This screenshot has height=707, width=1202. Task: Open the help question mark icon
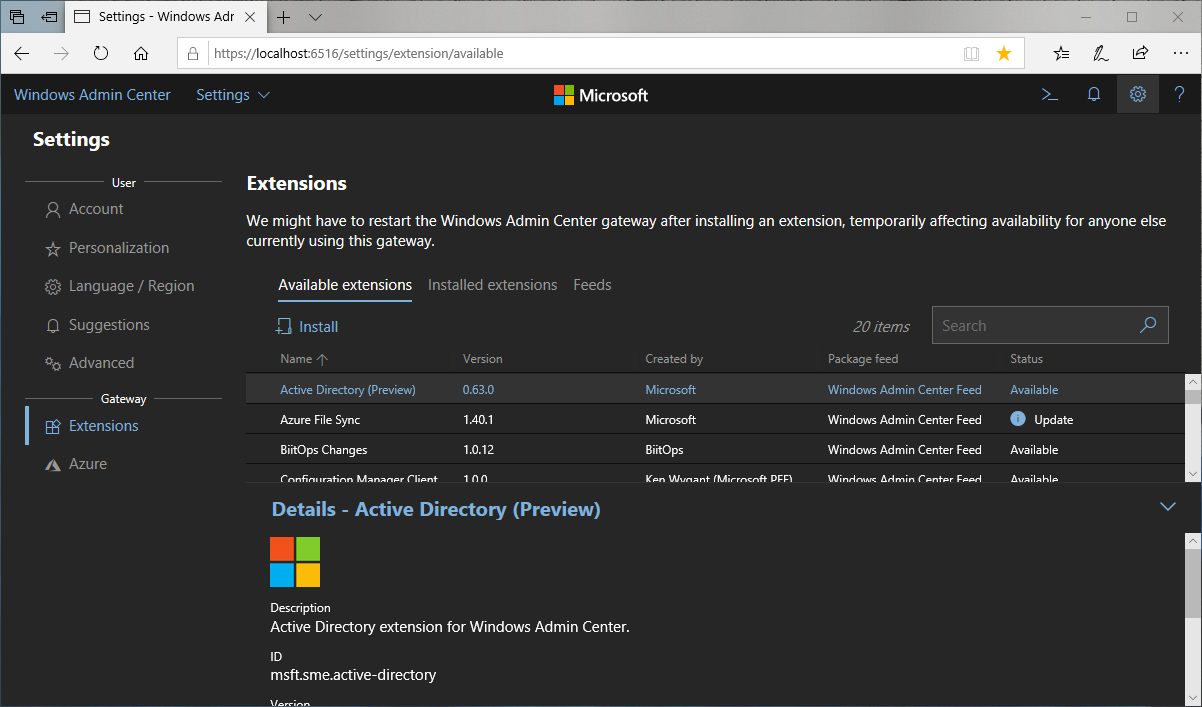[x=1179, y=94]
